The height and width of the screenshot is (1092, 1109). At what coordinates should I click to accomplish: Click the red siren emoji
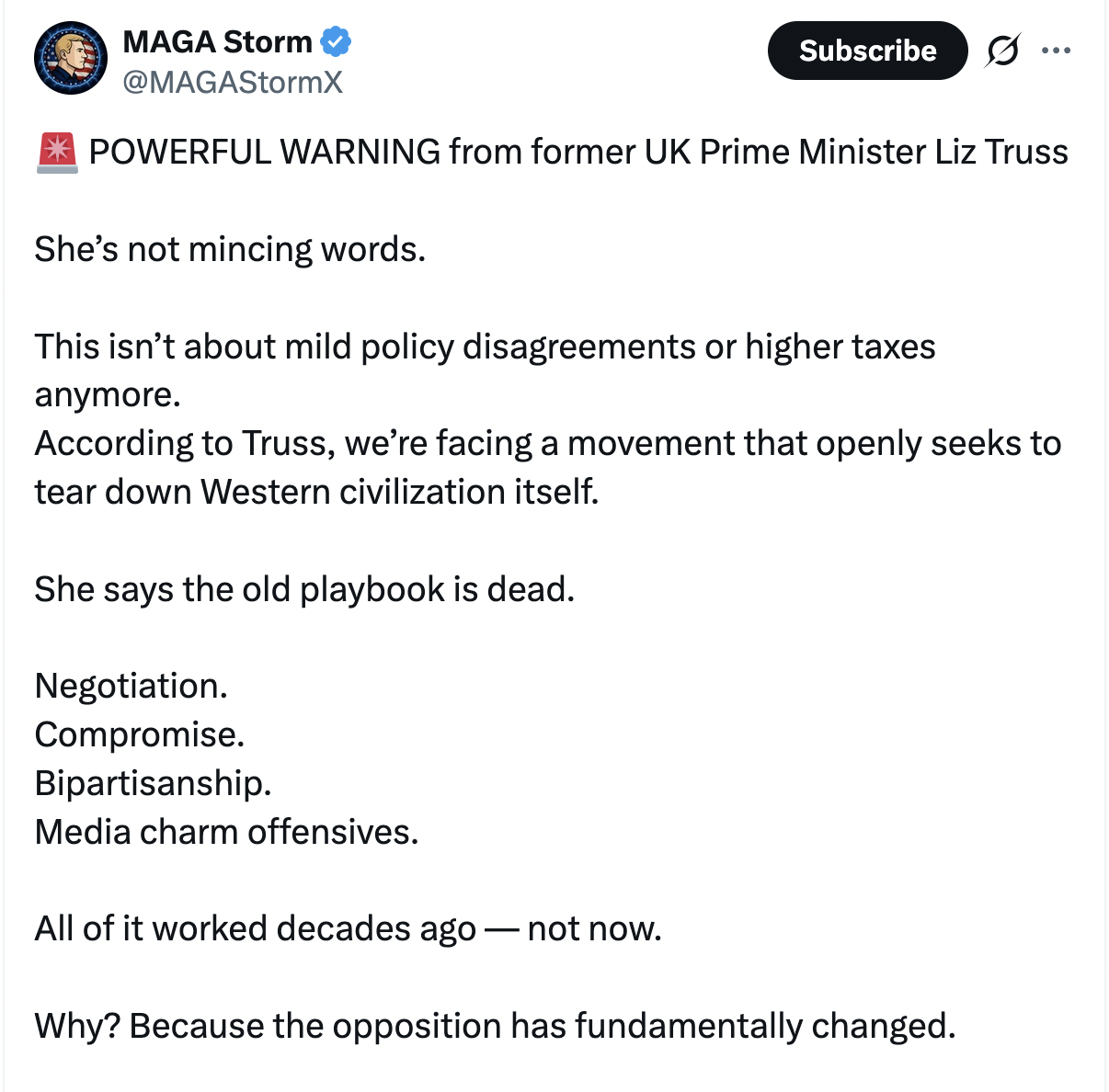click(x=57, y=152)
